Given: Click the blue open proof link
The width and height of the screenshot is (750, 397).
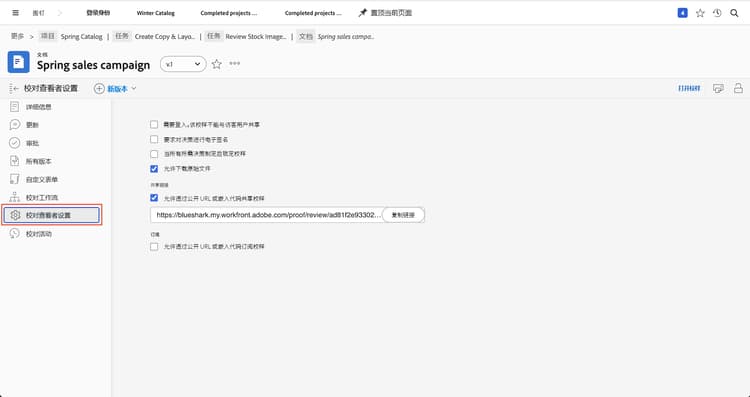Looking at the screenshot, I should [x=689, y=88].
